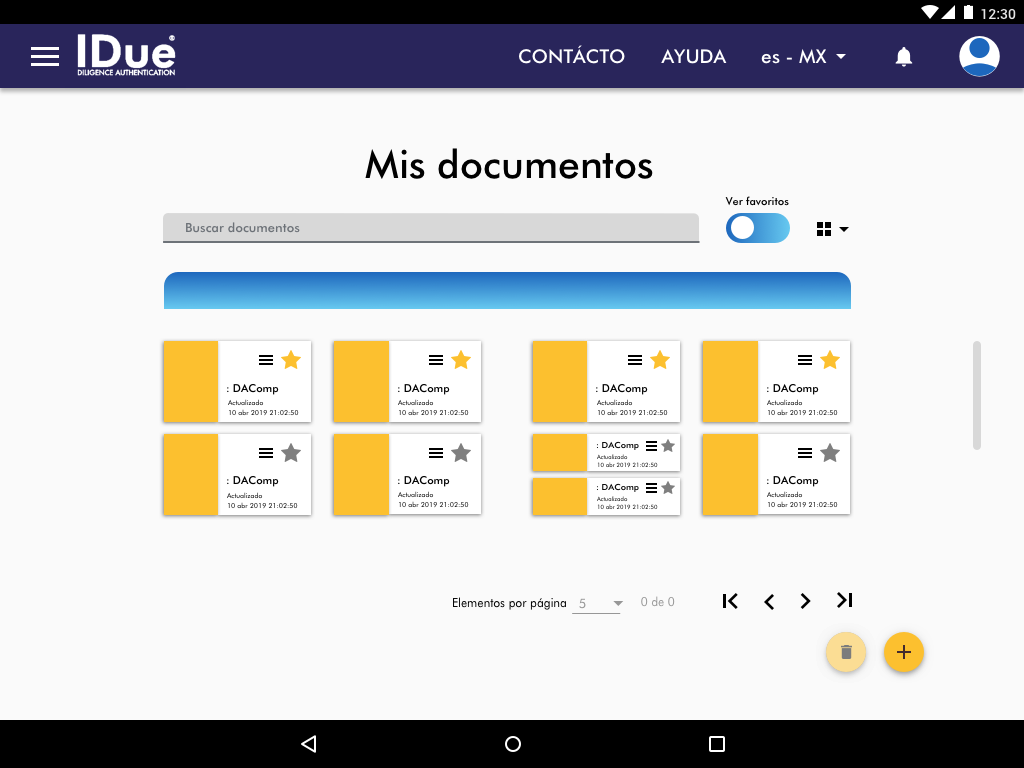Open the notifications bell
1024x768 pixels.
click(x=903, y=57)
